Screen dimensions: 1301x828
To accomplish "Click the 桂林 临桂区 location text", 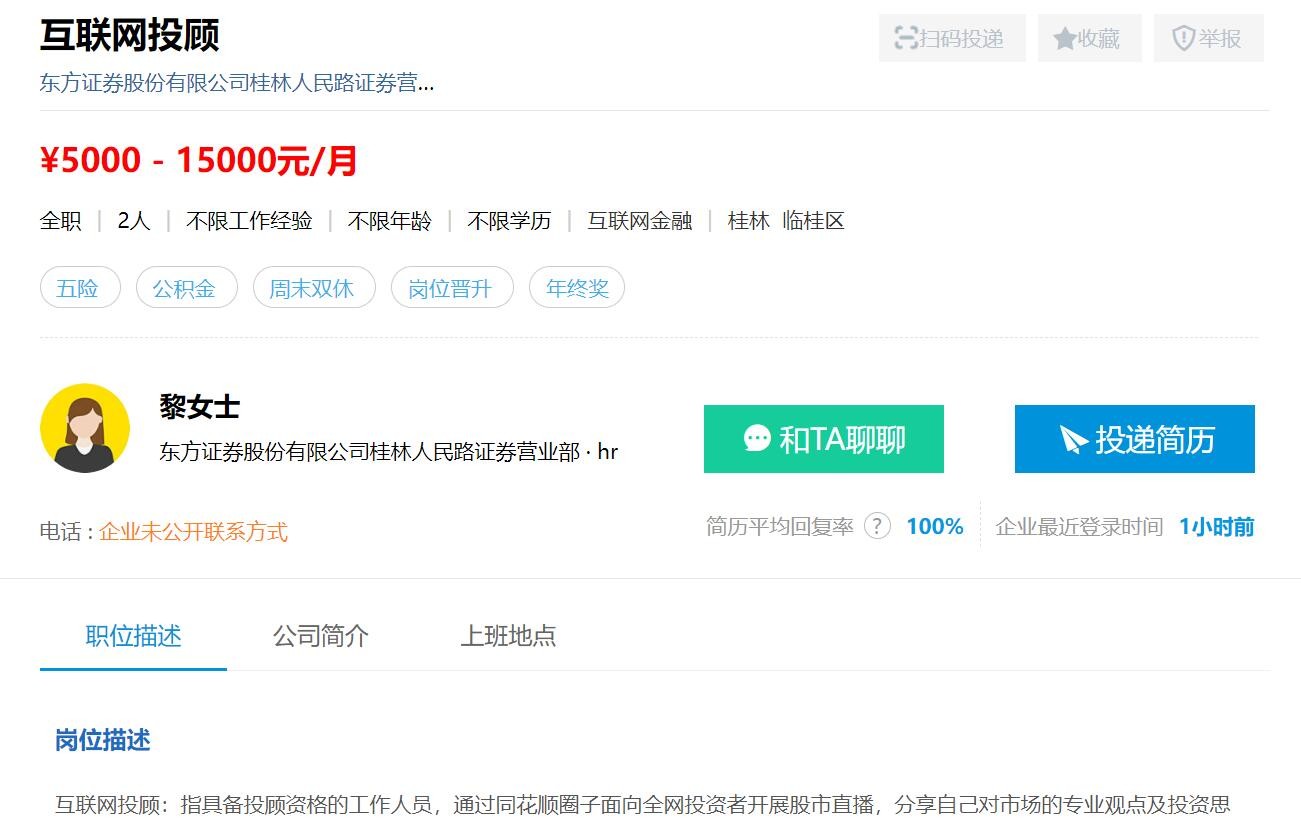I will tap(786, 221).
